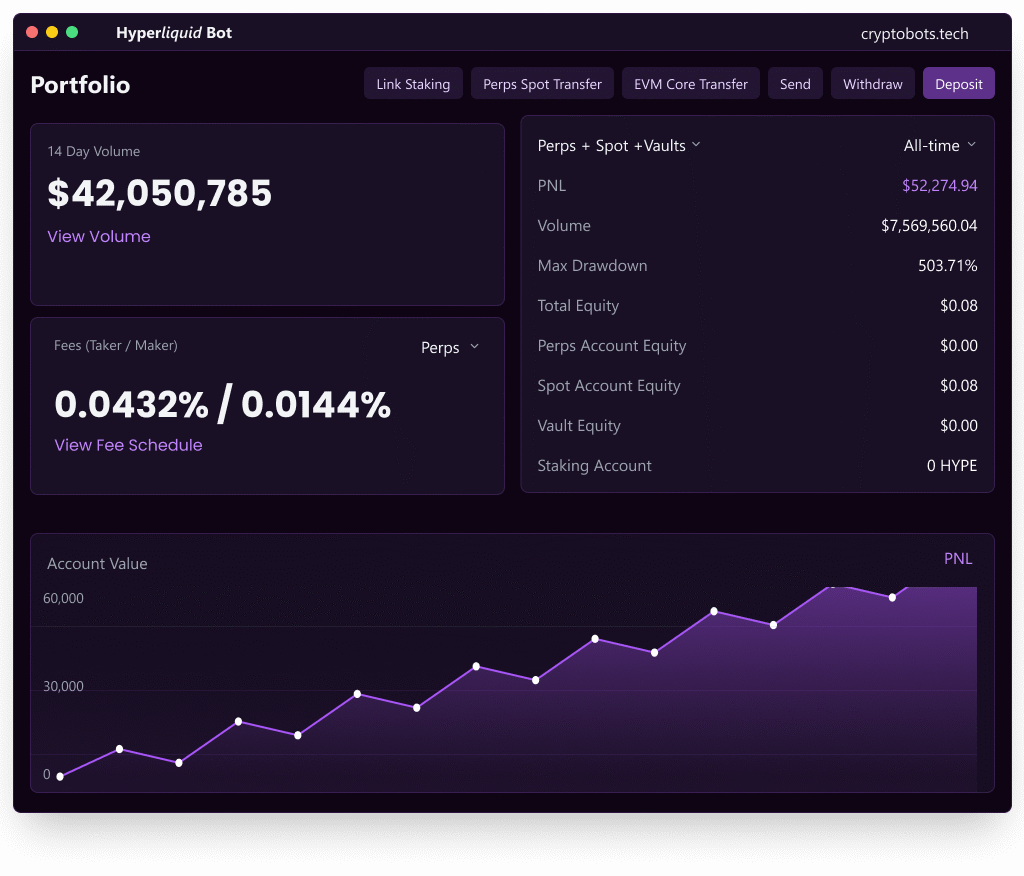Screen dimensions: 1024x876
Task: Open the View Fee Schedule link
Action: 128,445
